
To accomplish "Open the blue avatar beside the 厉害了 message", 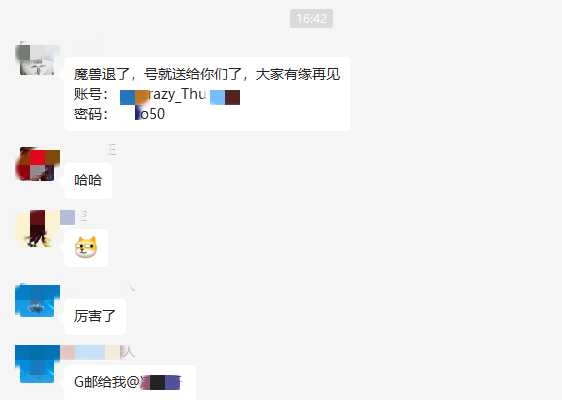I will 37,300.
